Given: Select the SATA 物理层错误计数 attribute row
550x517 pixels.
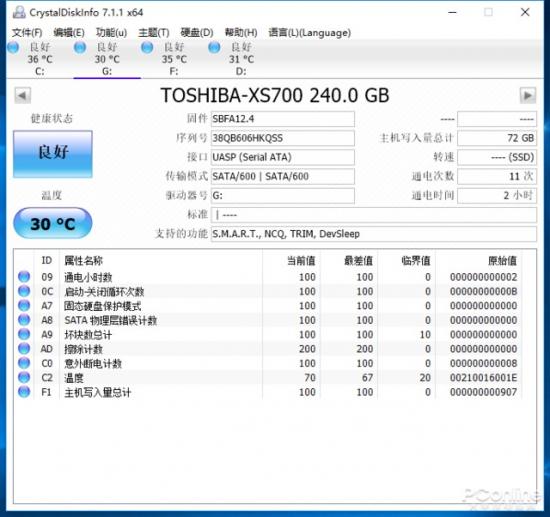Looking at the screenshot, I should click(269, 320).
